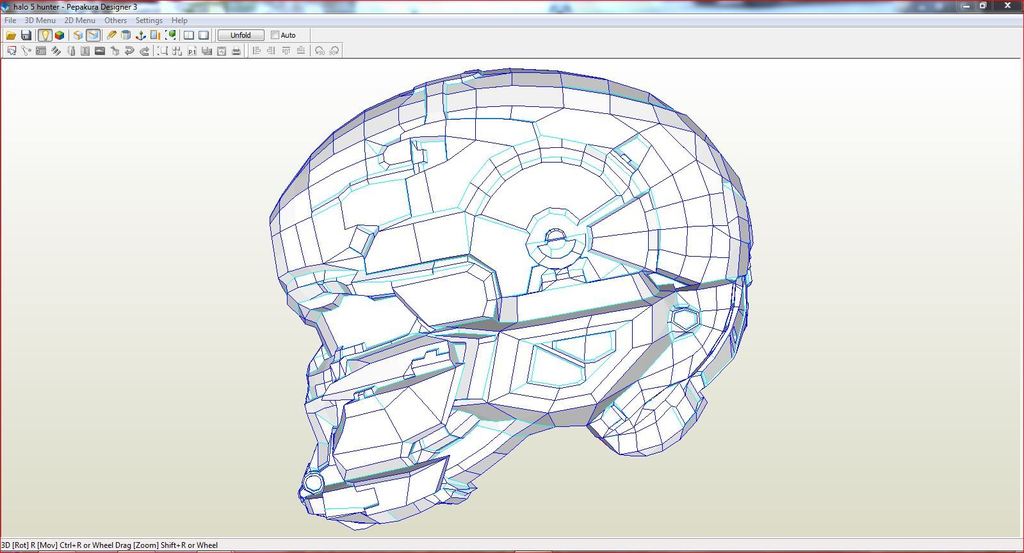The height and width of the screenshot is (553, 1024).
Task: Click the cylinder shape toolbar icon
Action: pos(126,35)
